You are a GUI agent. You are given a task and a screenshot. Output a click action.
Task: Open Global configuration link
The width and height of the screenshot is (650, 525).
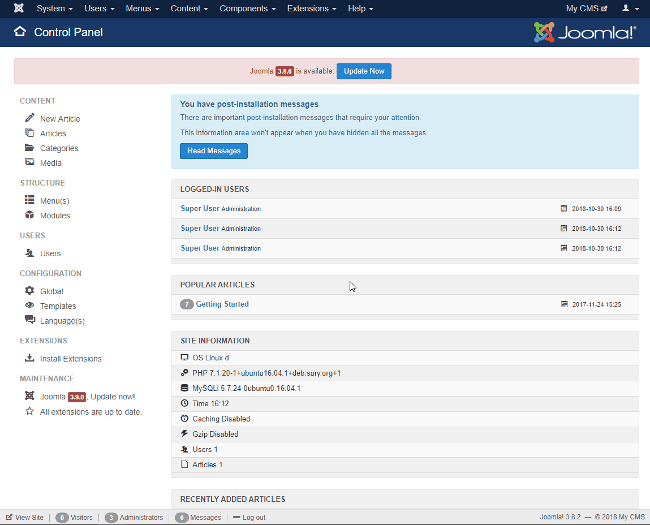[x=52, y=291]
